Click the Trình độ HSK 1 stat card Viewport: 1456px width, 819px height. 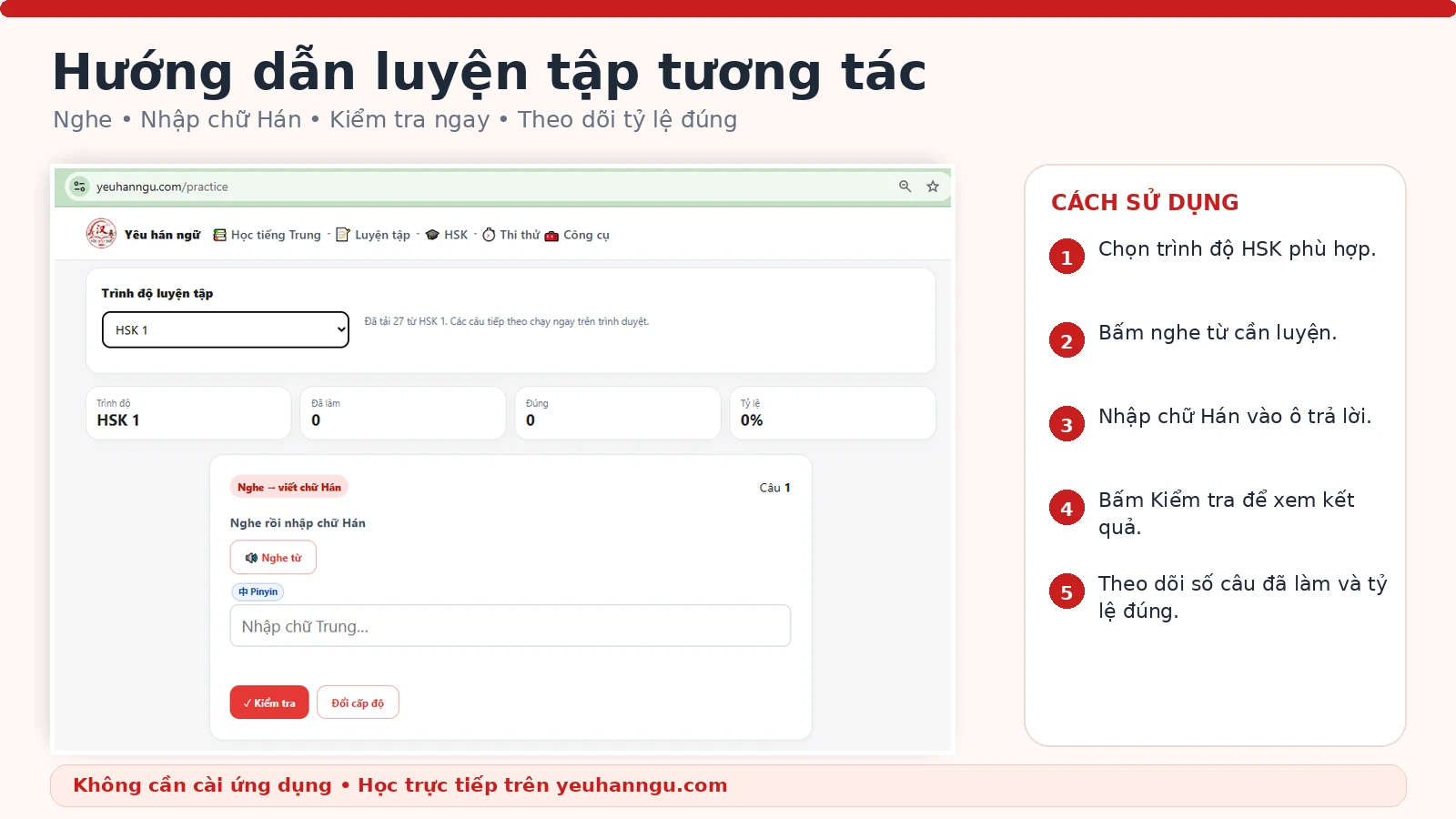188,413
